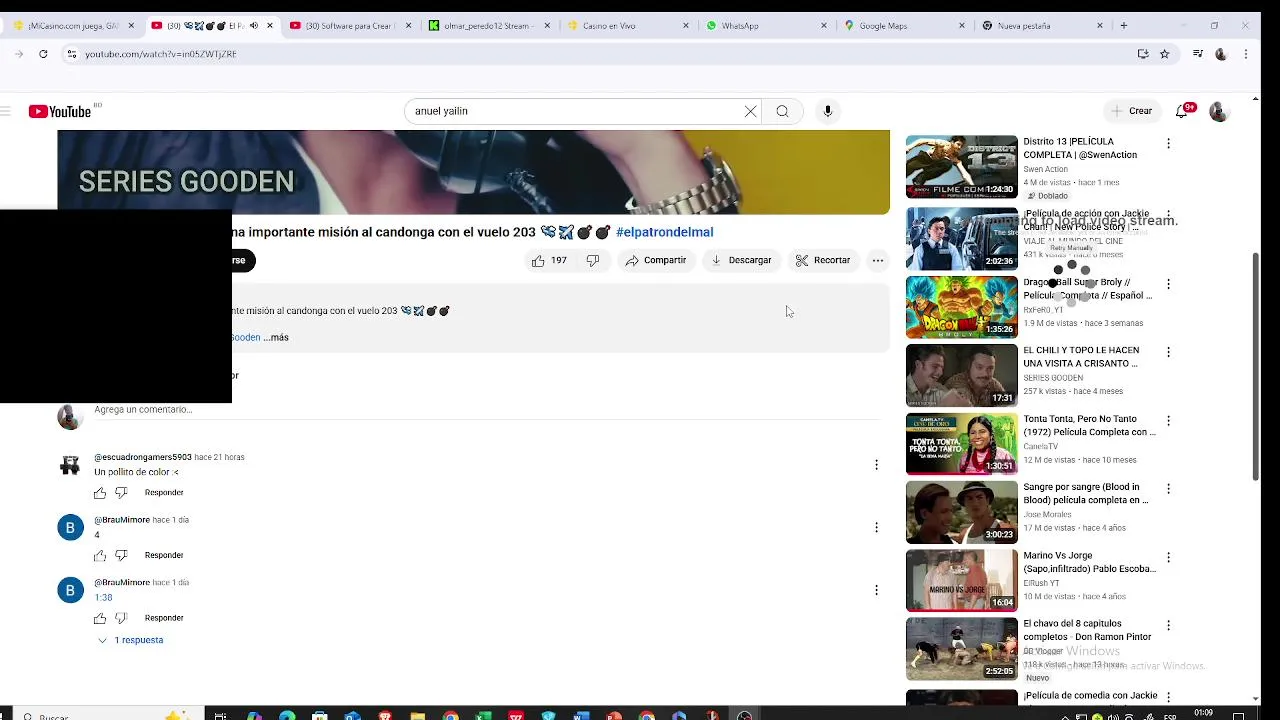Click the YouTube home logo

[x=60, y=111]
